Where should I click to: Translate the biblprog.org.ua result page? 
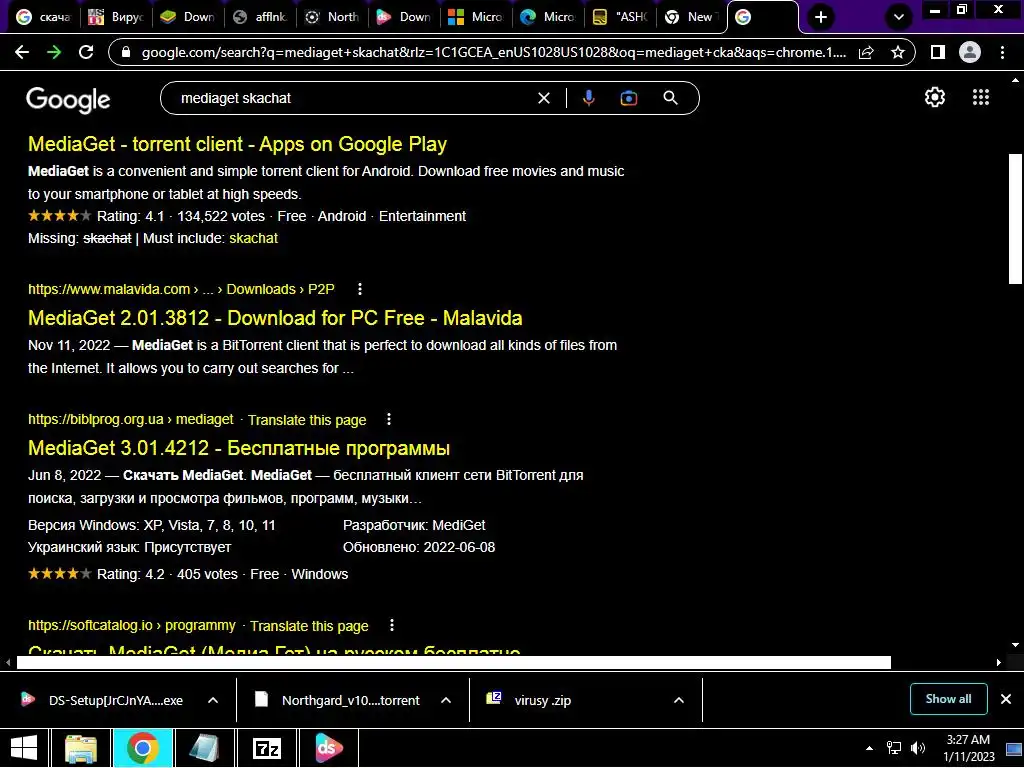coord(307,420)
